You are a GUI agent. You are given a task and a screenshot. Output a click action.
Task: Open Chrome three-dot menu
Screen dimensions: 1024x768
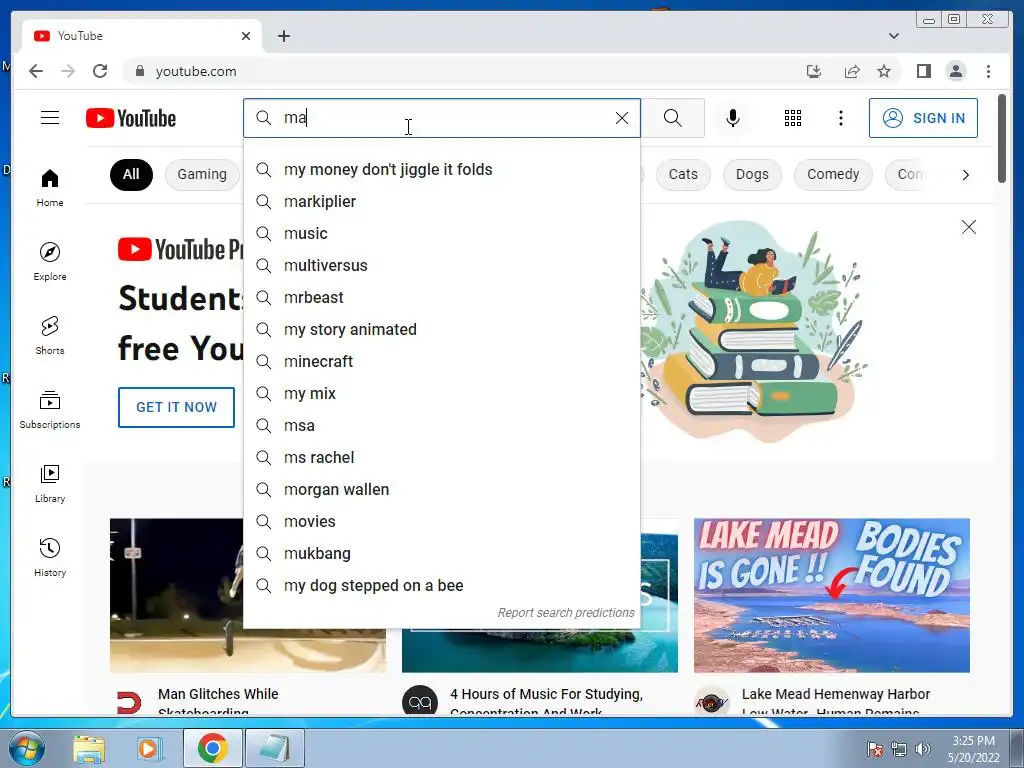[988, 71]
